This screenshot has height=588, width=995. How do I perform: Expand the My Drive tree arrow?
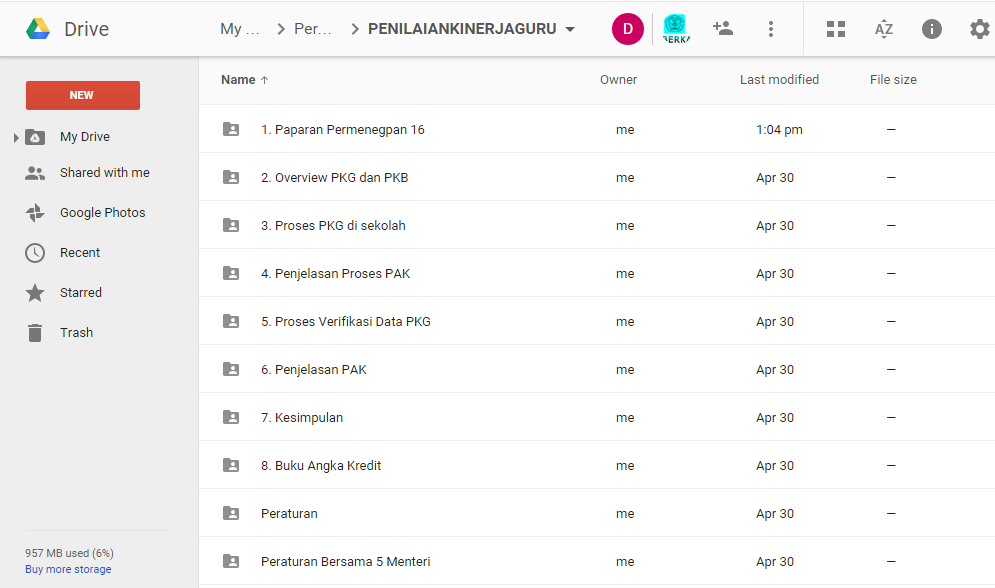point(16,137)
